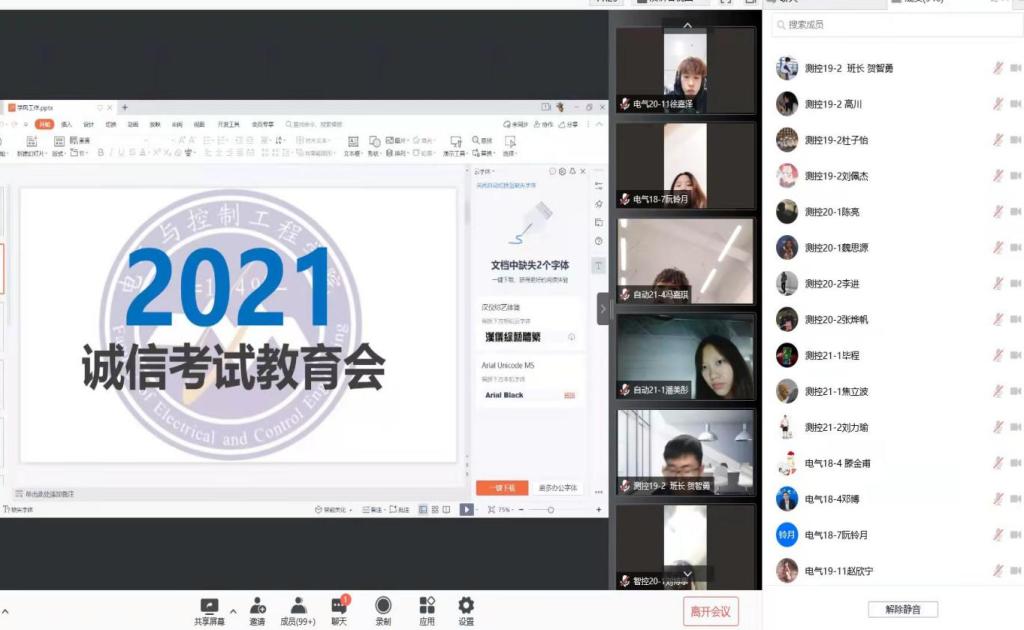1024x630 pixels.
Task: Toggle muted microphone for 电气18-4邓博
Action: tap(997, 499)
